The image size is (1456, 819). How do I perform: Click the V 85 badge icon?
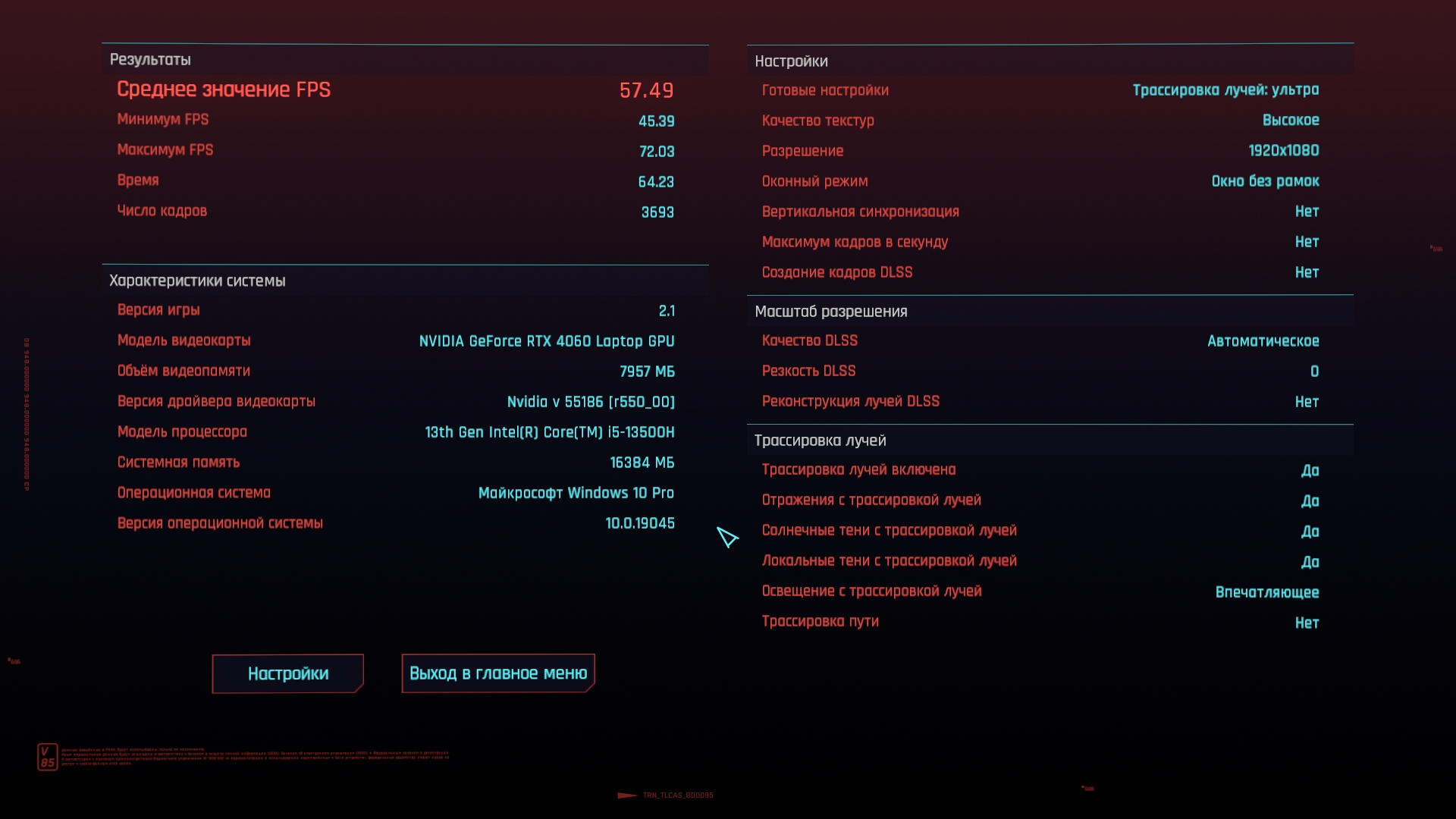pos(47,757)
